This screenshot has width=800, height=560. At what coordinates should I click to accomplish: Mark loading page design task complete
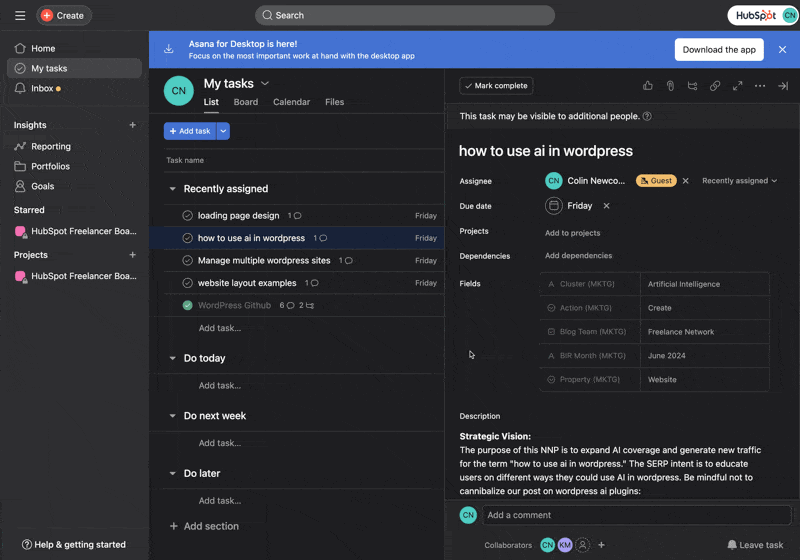click(187, 216)
